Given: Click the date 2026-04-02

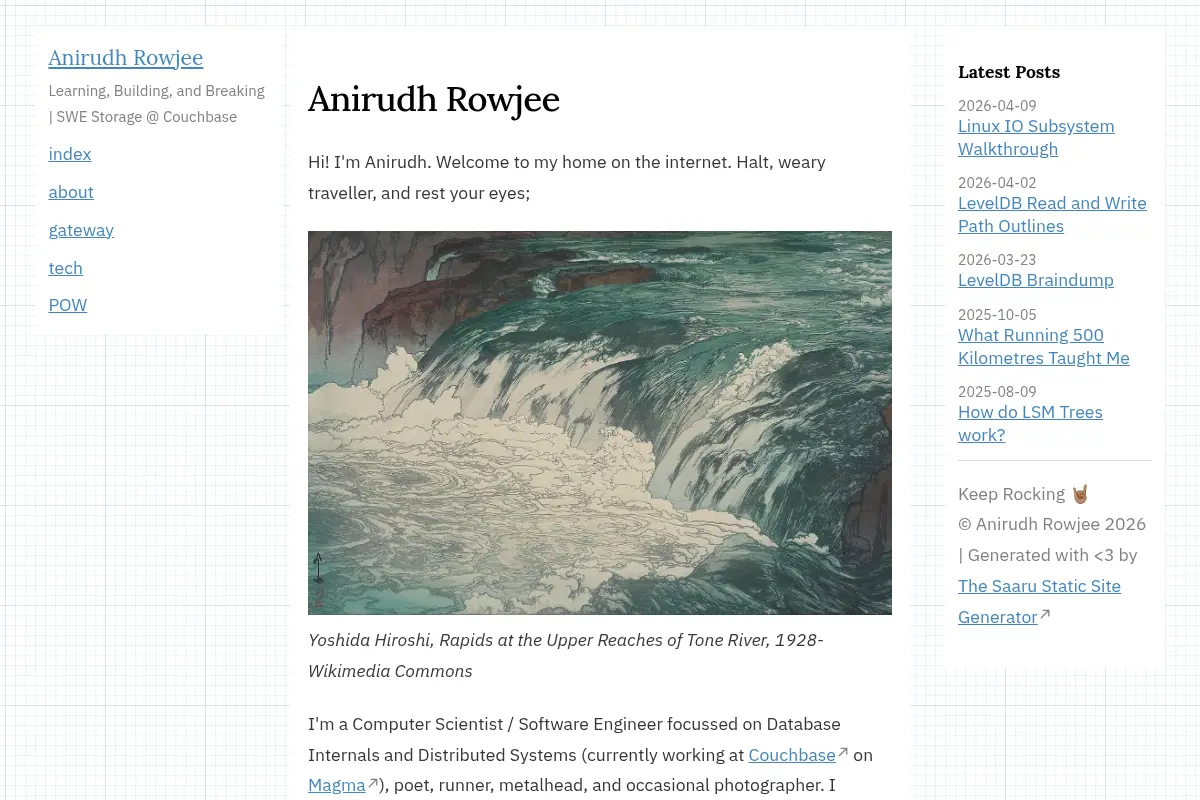Looking at the screenshot, I should (x=997, y=183).
